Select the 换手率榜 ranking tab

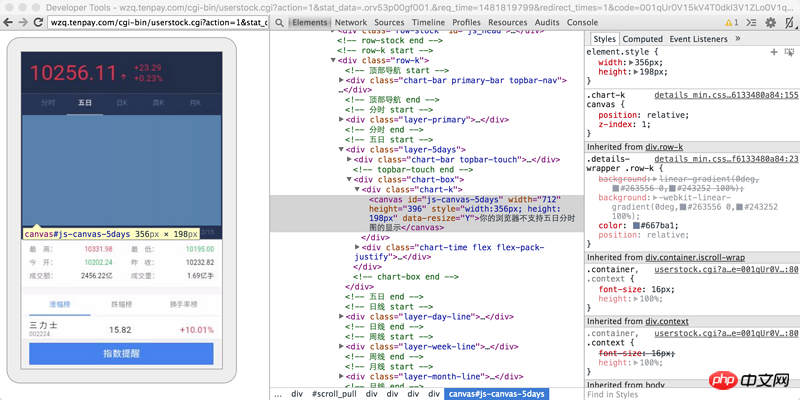(x=183, y=305)
